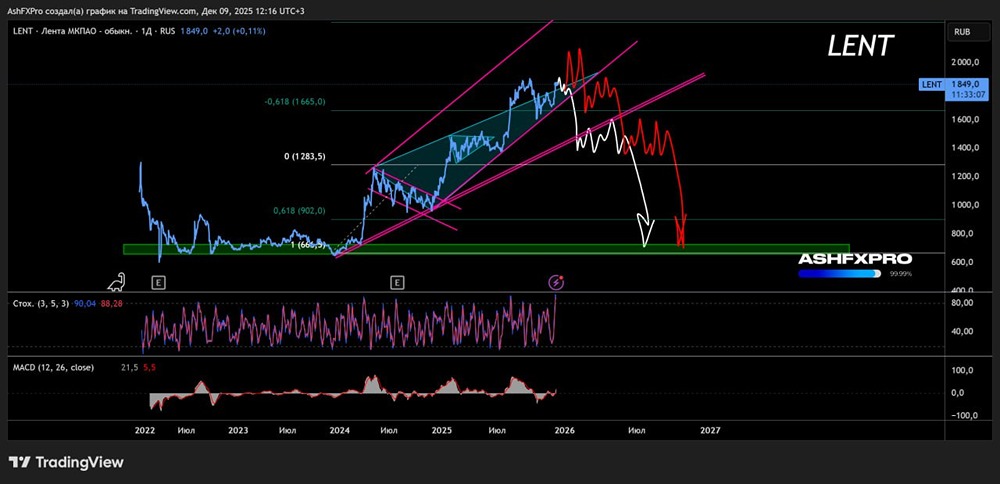Click the dinosaur icon on the chart timeline
This screenshot has height=484, width=1000.
click(118, 281)
